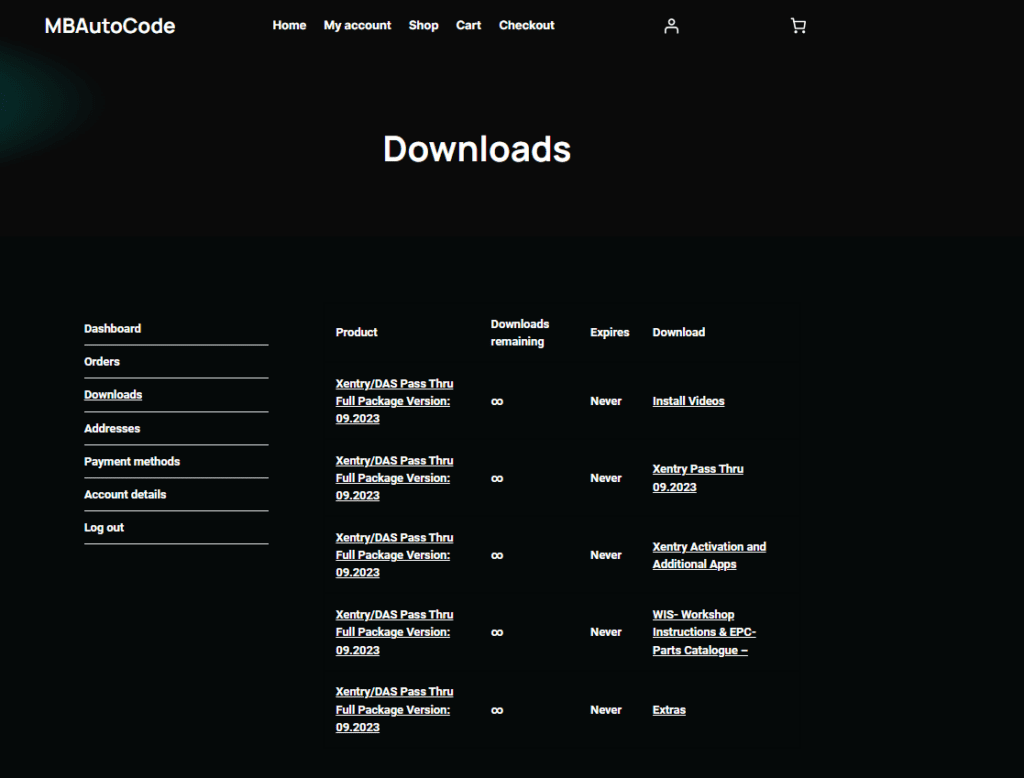Download the Install Videos file

point(688,401)
